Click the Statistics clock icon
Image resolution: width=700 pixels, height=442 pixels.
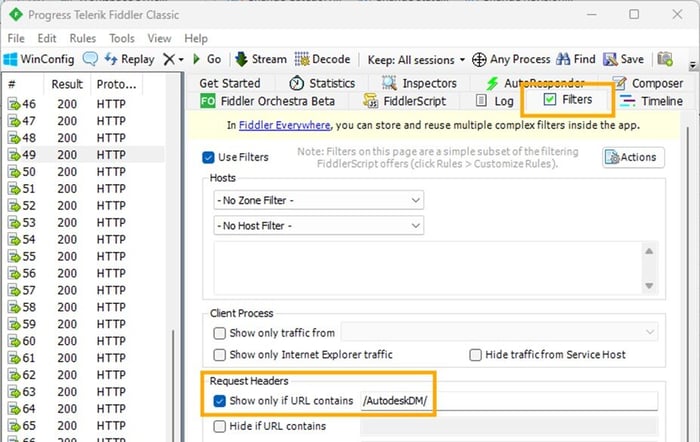296,83
